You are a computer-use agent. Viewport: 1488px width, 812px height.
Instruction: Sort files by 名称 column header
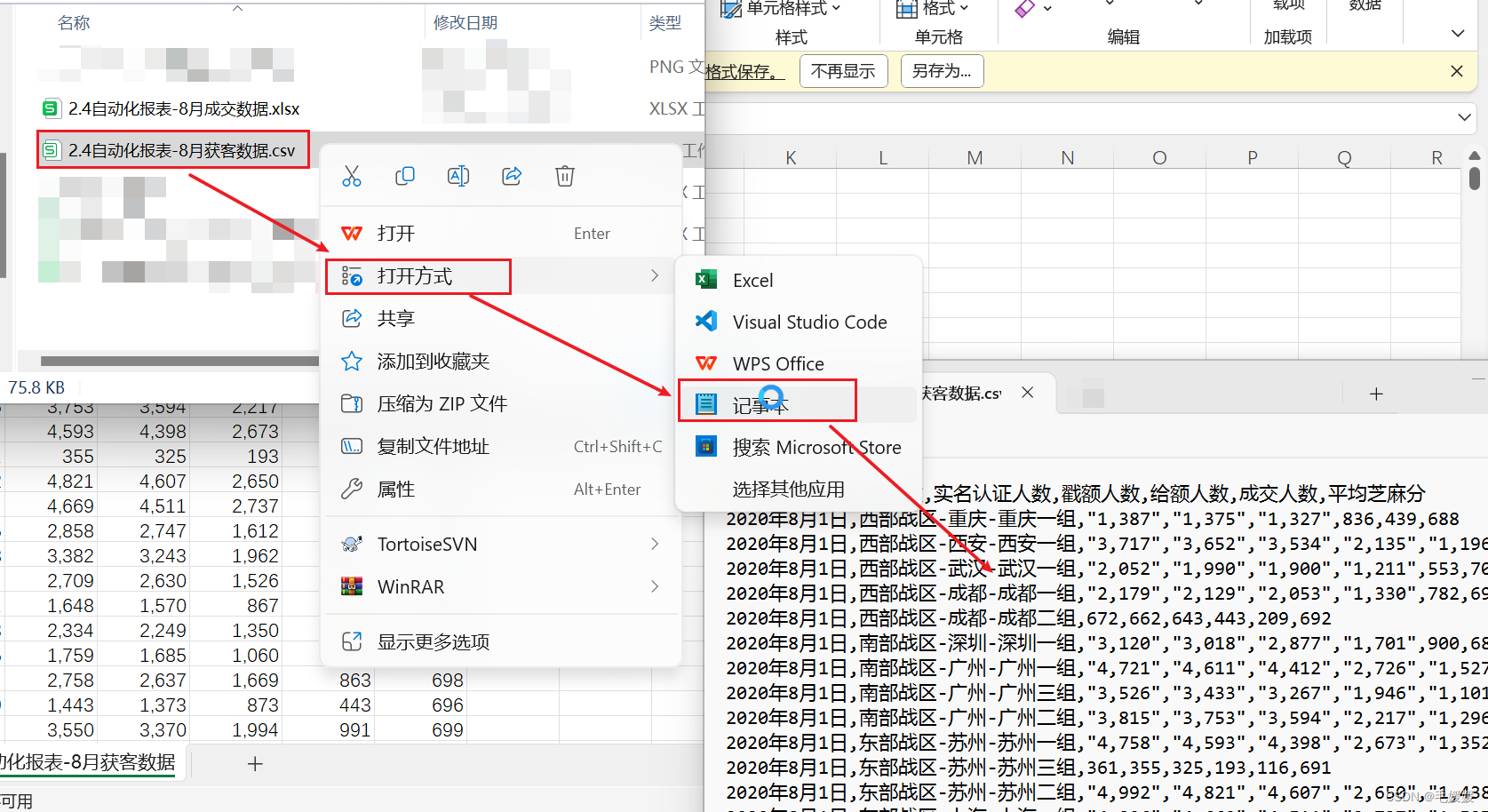pyautogui.click(x=74, y=23)
